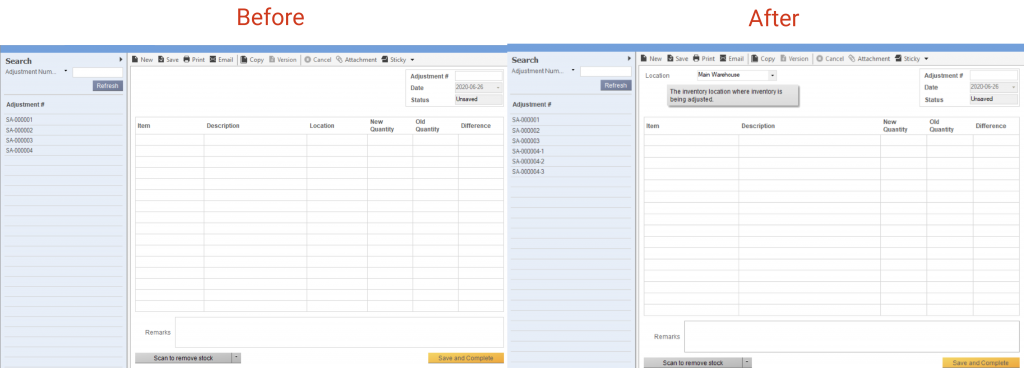Open the Sticky dropdown arrow in the After toolbar
The width and height of the screenshot is (1024, 368).
tap(927, 59)
